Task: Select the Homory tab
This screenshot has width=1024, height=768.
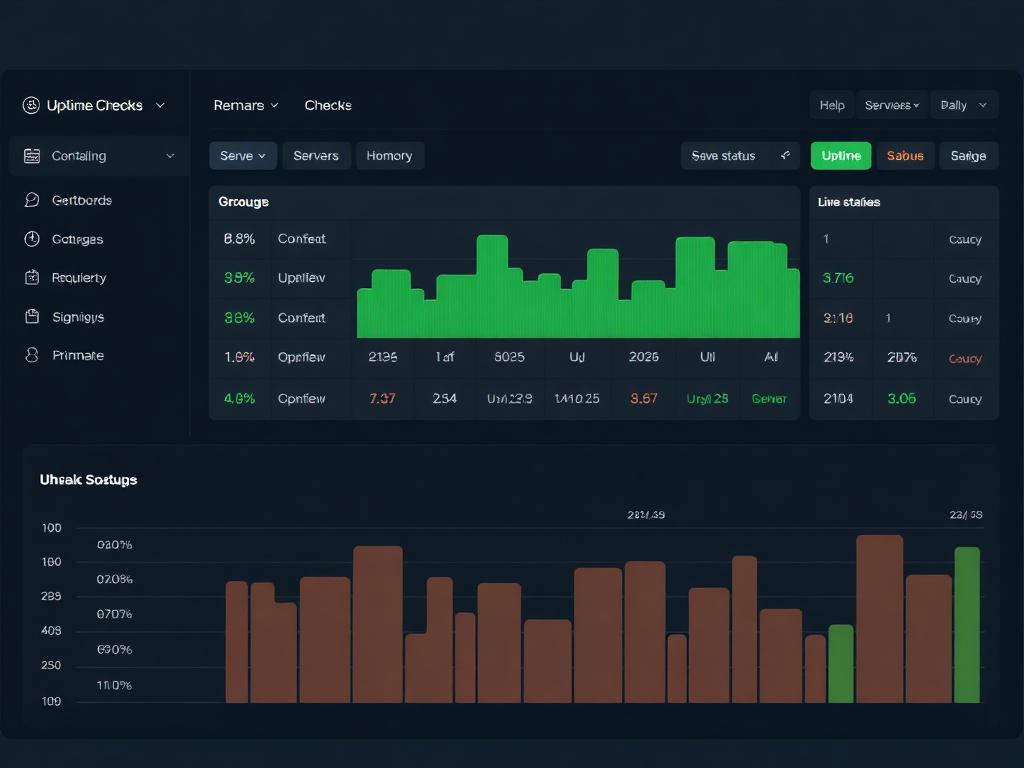Action: 390,156
